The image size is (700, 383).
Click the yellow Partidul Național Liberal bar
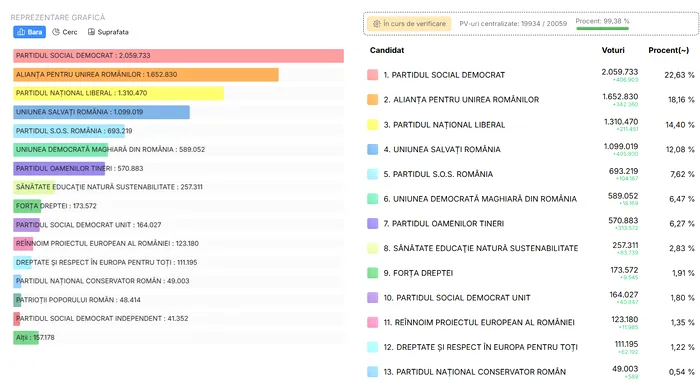click(118, 93)
